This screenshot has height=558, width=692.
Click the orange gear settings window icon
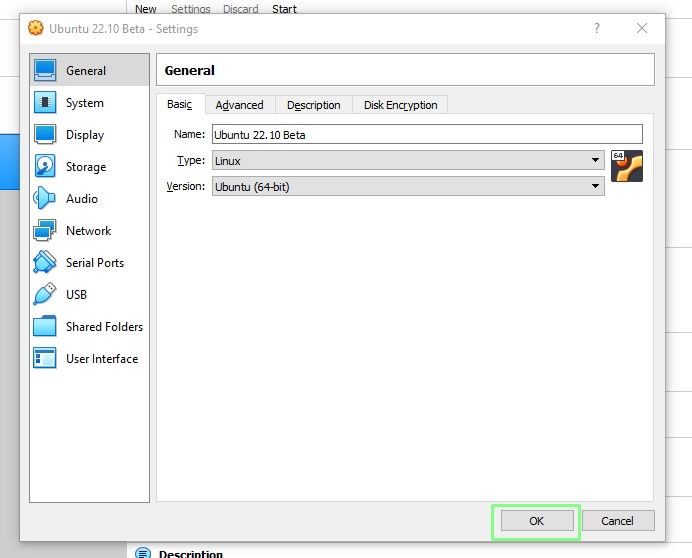36,28
